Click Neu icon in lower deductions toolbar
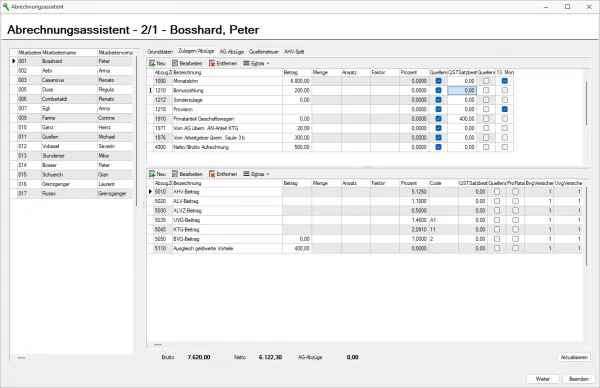Viewport: 600px width, 388px height. pyautogui.click(x=152, y=174)
